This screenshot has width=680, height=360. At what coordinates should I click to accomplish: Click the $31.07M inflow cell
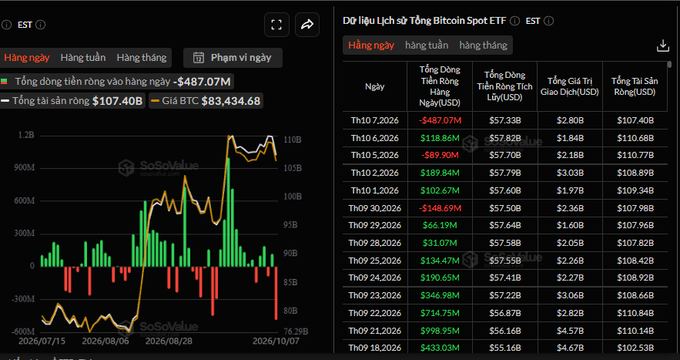click(440, 243)
